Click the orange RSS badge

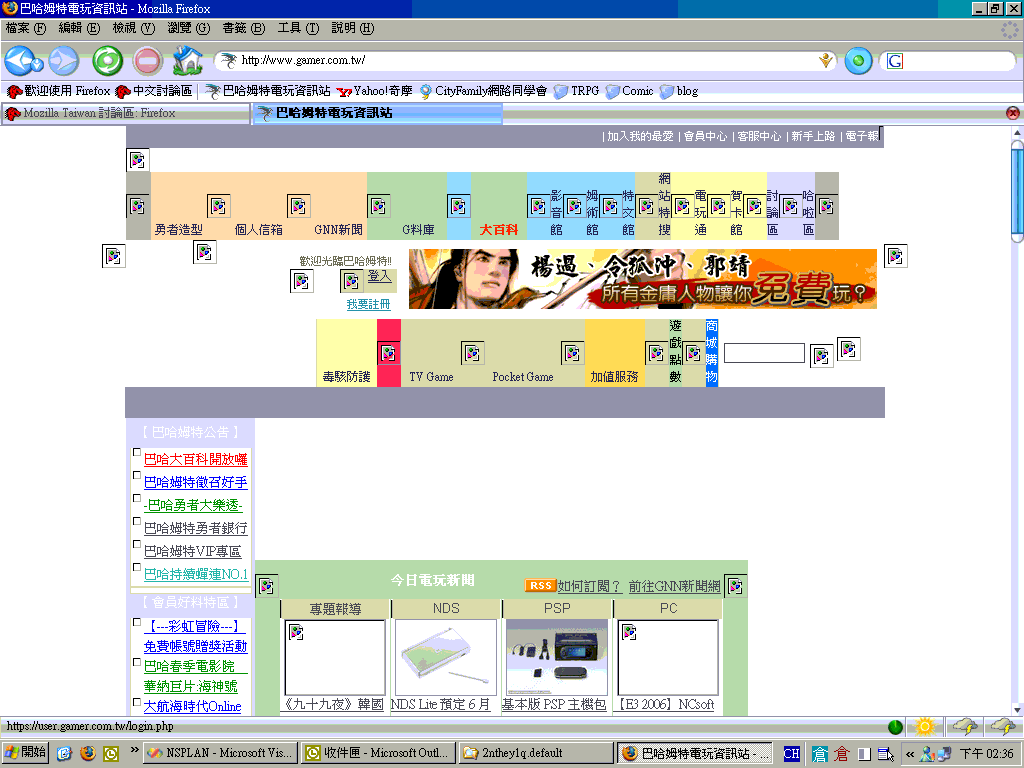pos(540,586)
